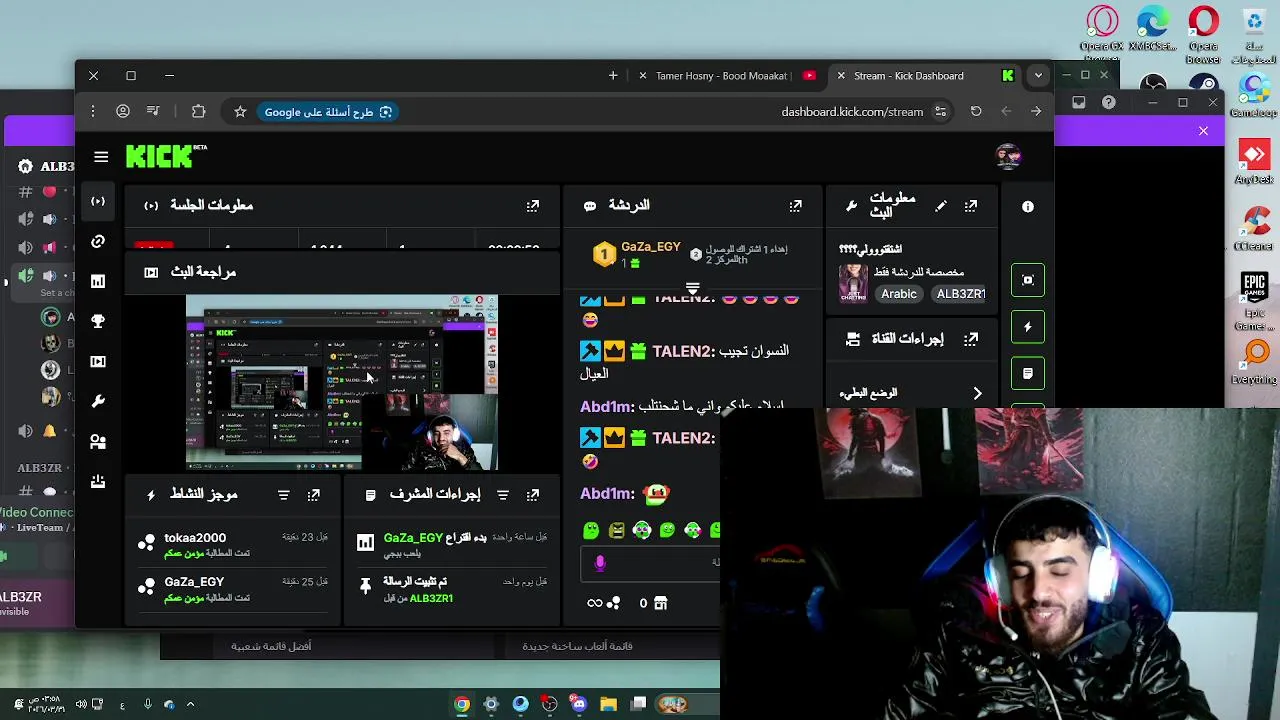Open a new browser tab

point(613,76)
